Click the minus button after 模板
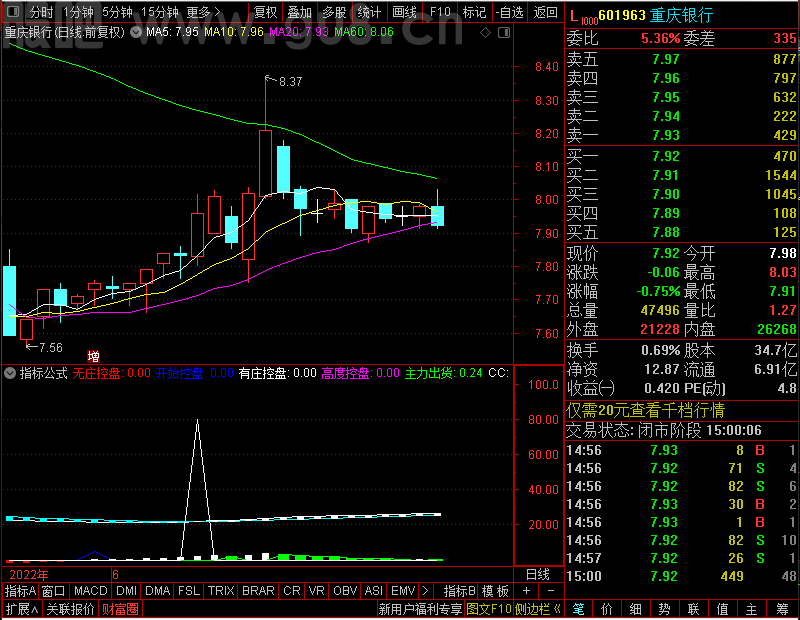 coord(551,591)
